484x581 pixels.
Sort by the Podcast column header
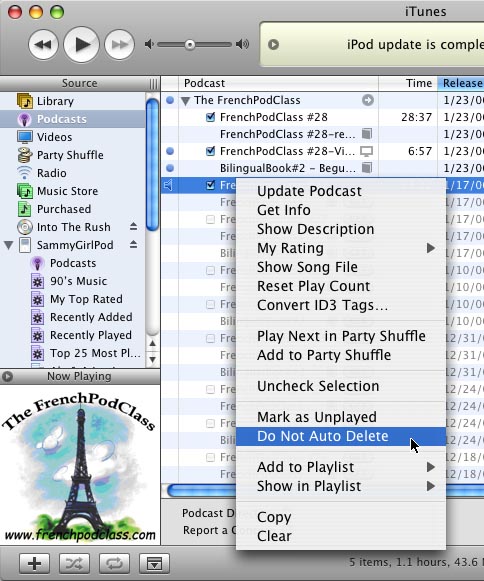coord(278,83)
